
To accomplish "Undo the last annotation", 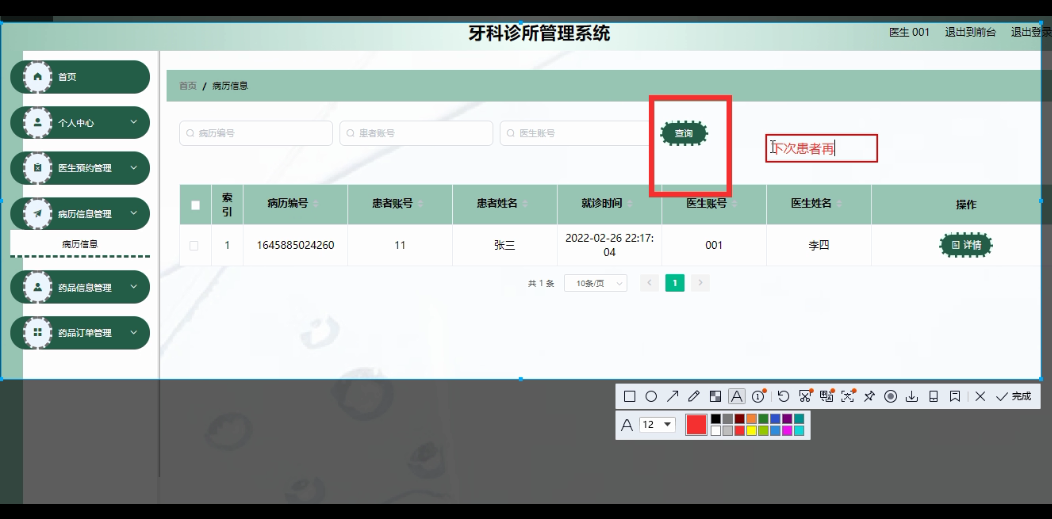I will click(784, 396).
